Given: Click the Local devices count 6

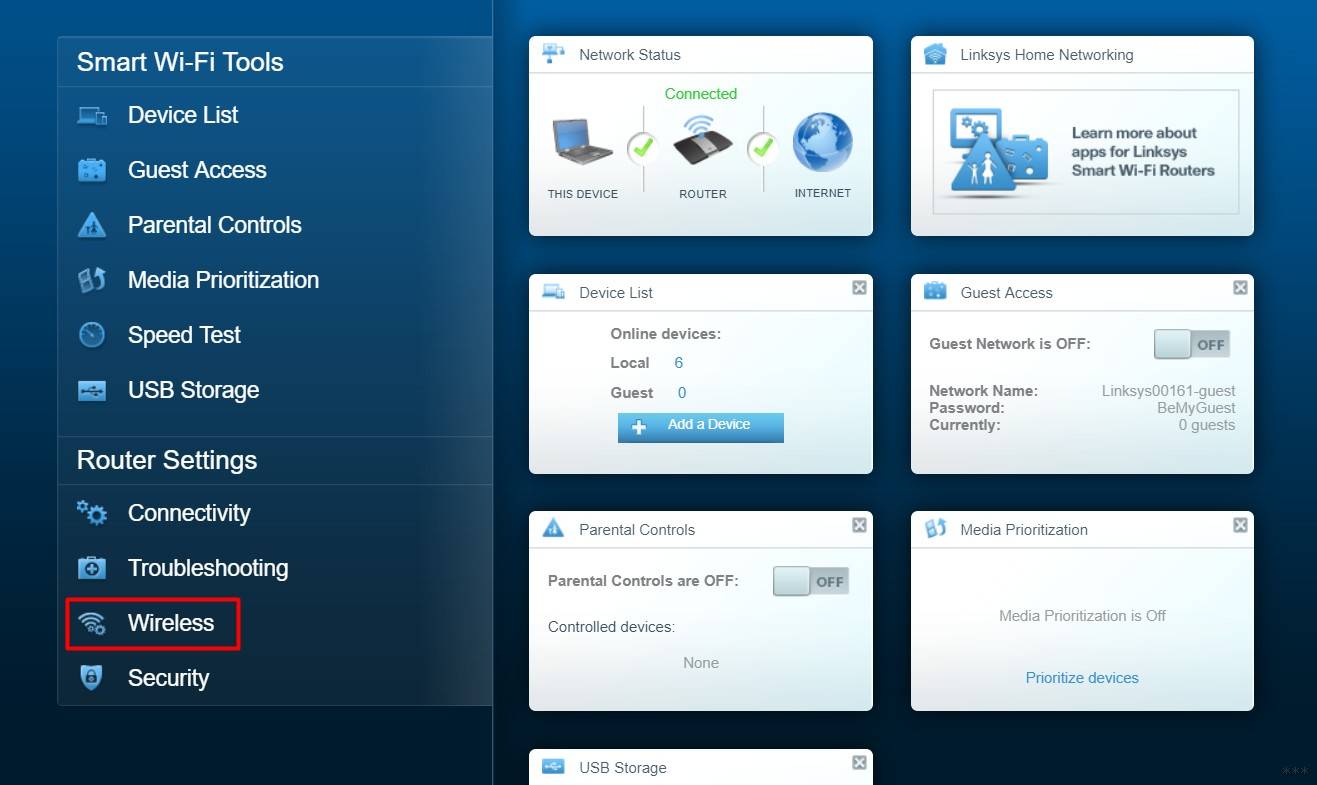Looking at the screenshot, I should point(678,363).
